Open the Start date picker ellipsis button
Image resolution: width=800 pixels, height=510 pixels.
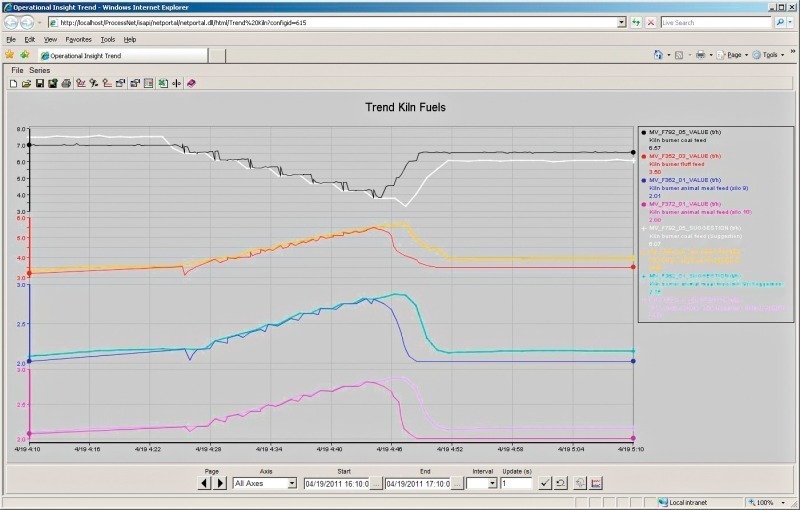375,483
